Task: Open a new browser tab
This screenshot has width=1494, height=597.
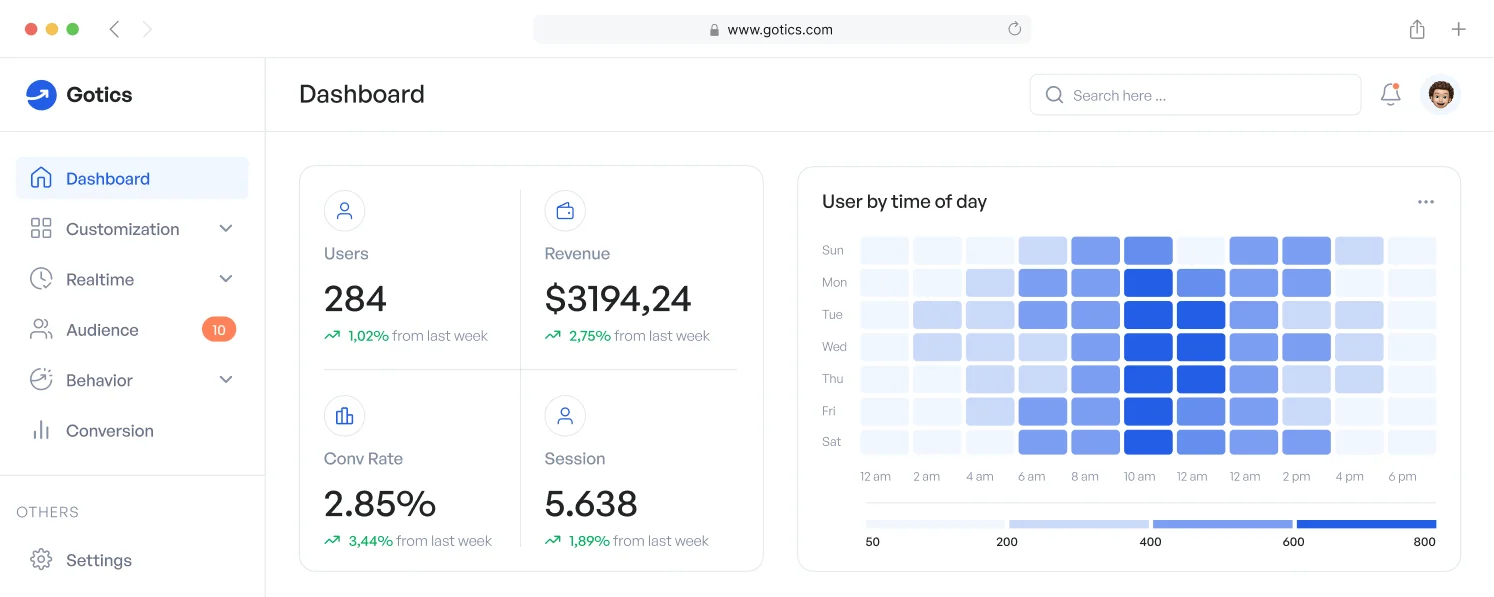Action: point(1458,30)
